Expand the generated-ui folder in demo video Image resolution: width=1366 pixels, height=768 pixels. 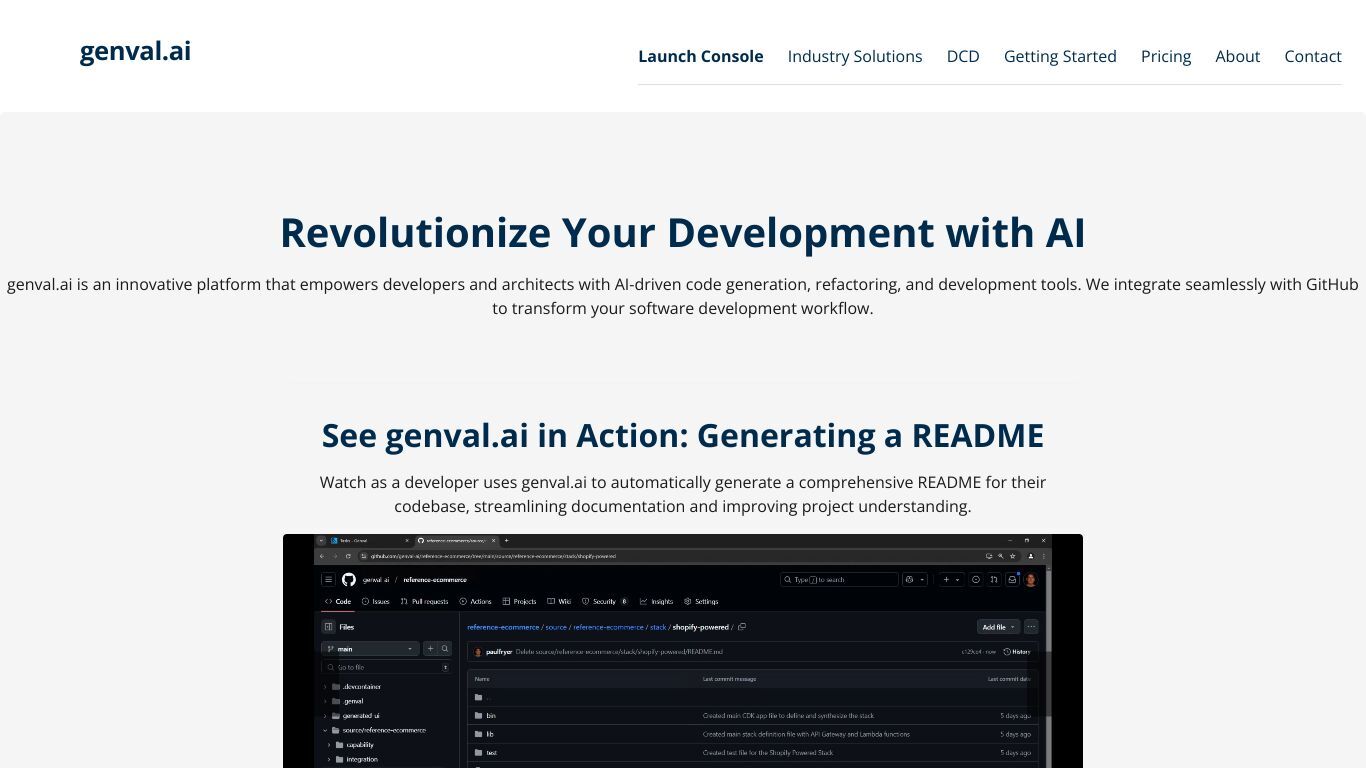click(324, 716)
